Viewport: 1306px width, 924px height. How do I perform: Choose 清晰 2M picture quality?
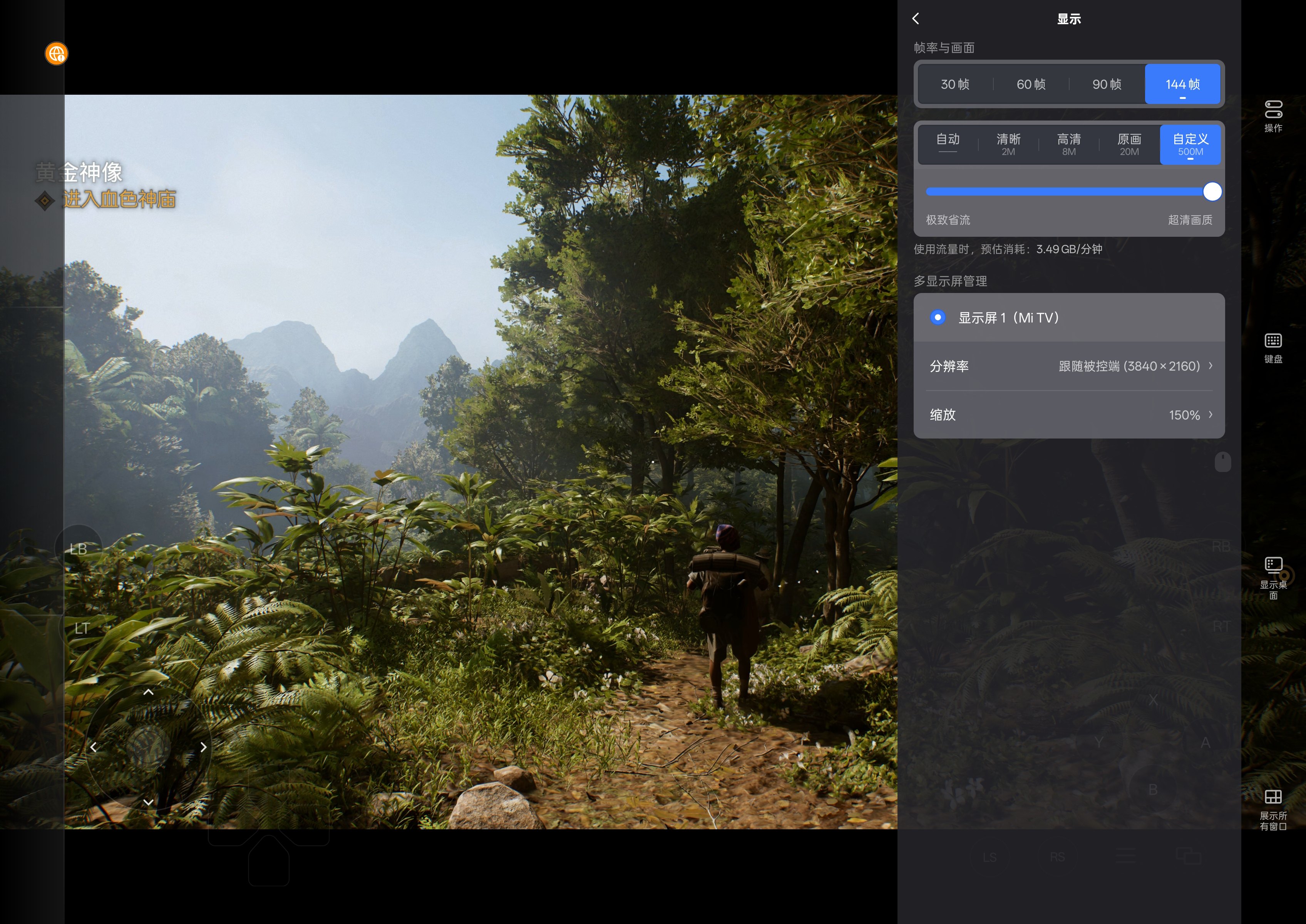pyautogui.click(x=1008, y=144)
